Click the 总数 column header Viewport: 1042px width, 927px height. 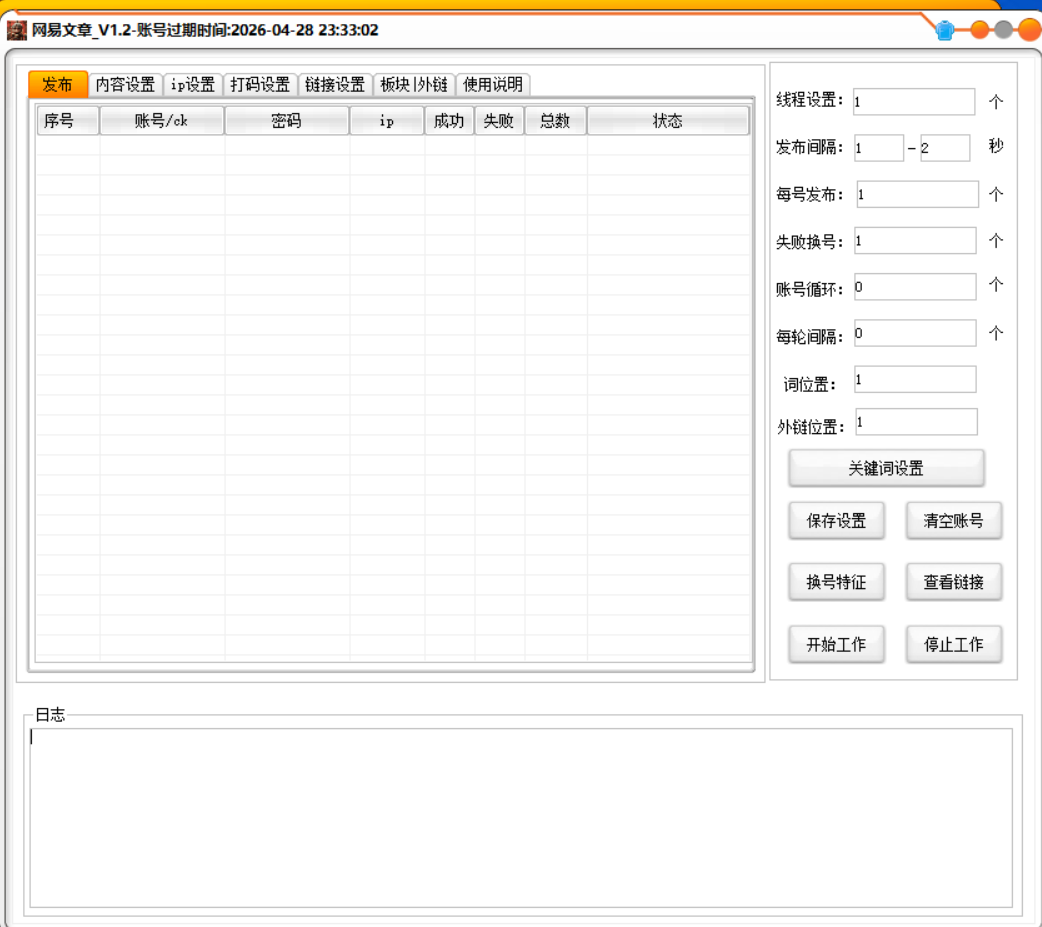pyautogui.click(x=556, y=121)
